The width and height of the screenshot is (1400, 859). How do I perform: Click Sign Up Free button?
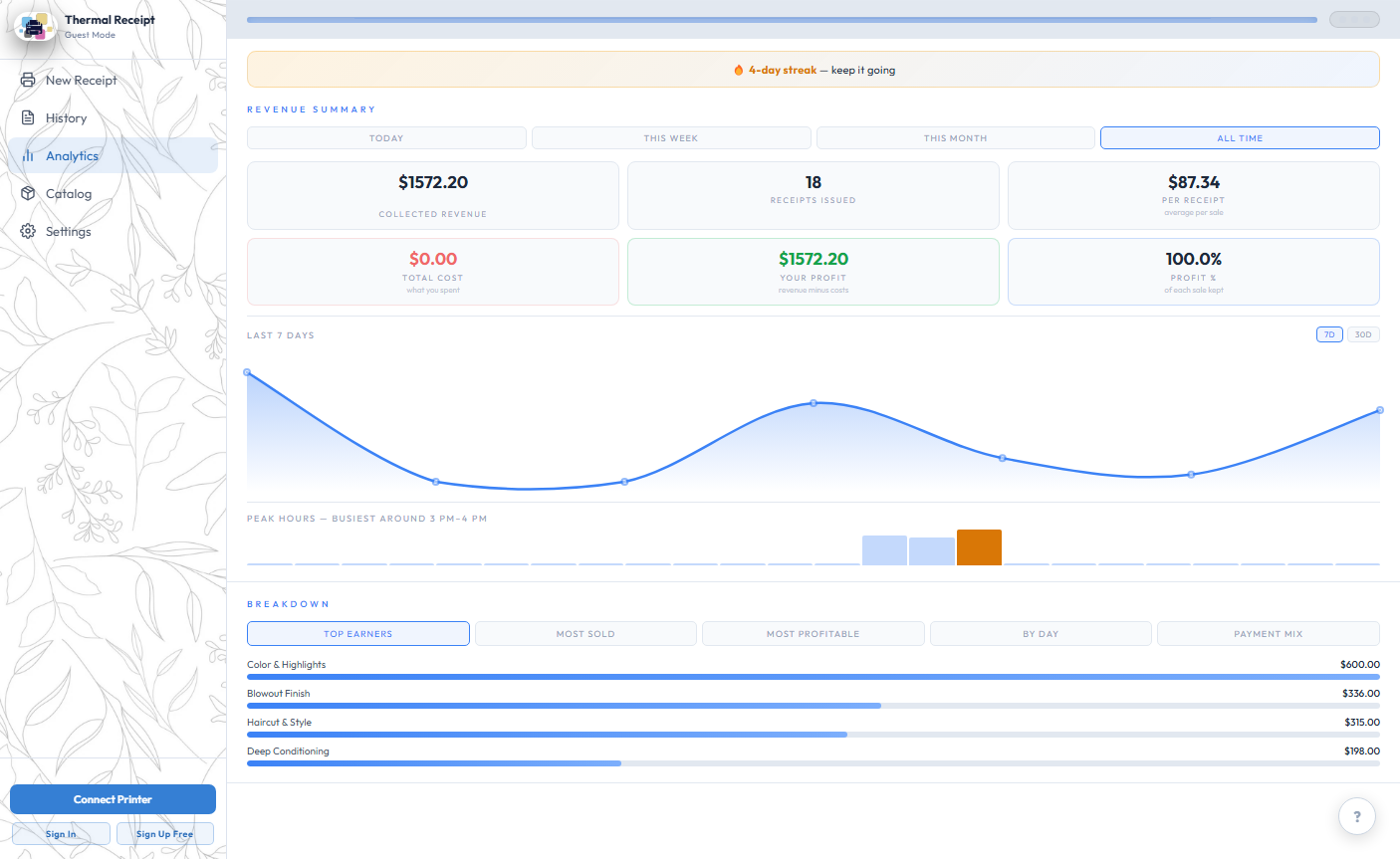pyautogui.click(x=165, y=834)
